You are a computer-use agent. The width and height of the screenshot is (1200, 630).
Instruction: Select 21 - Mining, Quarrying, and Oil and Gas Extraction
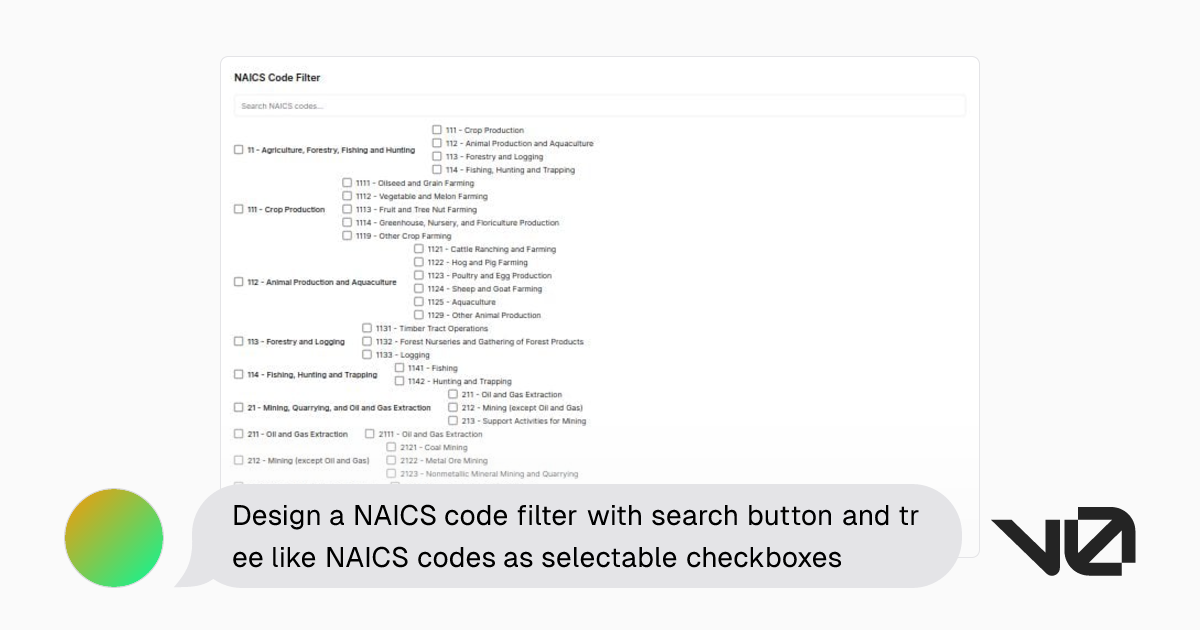coord(239,408)
